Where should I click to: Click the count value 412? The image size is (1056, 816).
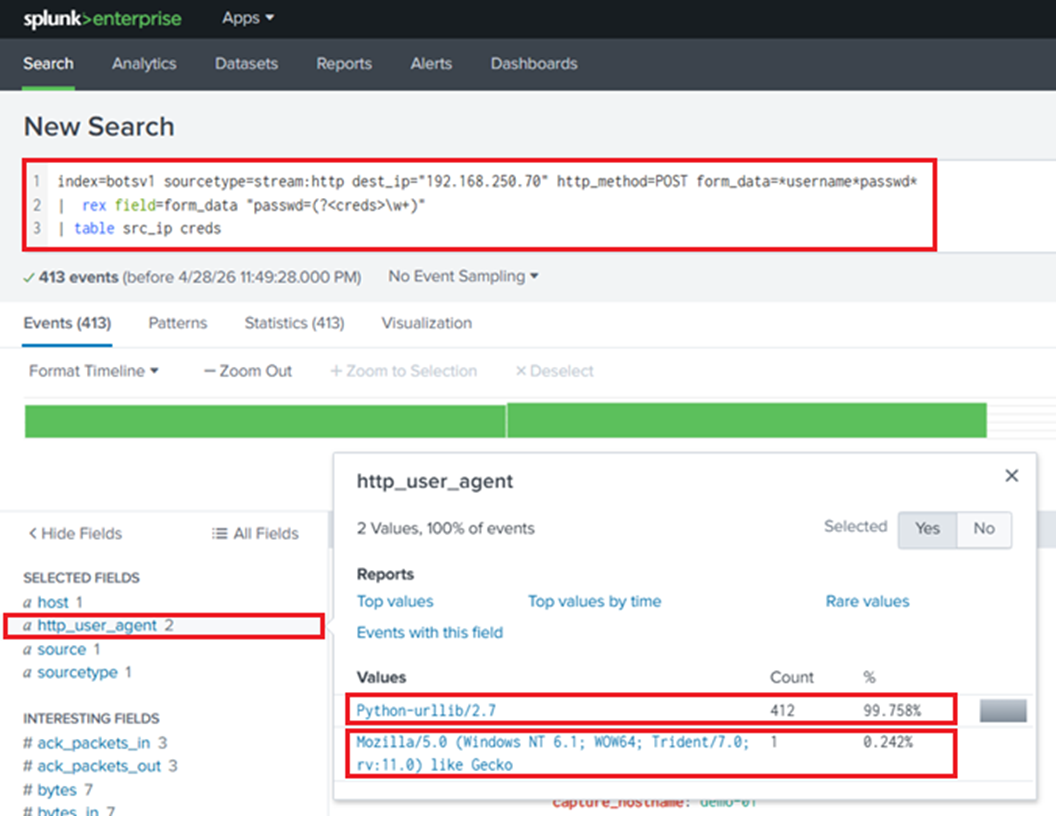click(x=783, y=710)
